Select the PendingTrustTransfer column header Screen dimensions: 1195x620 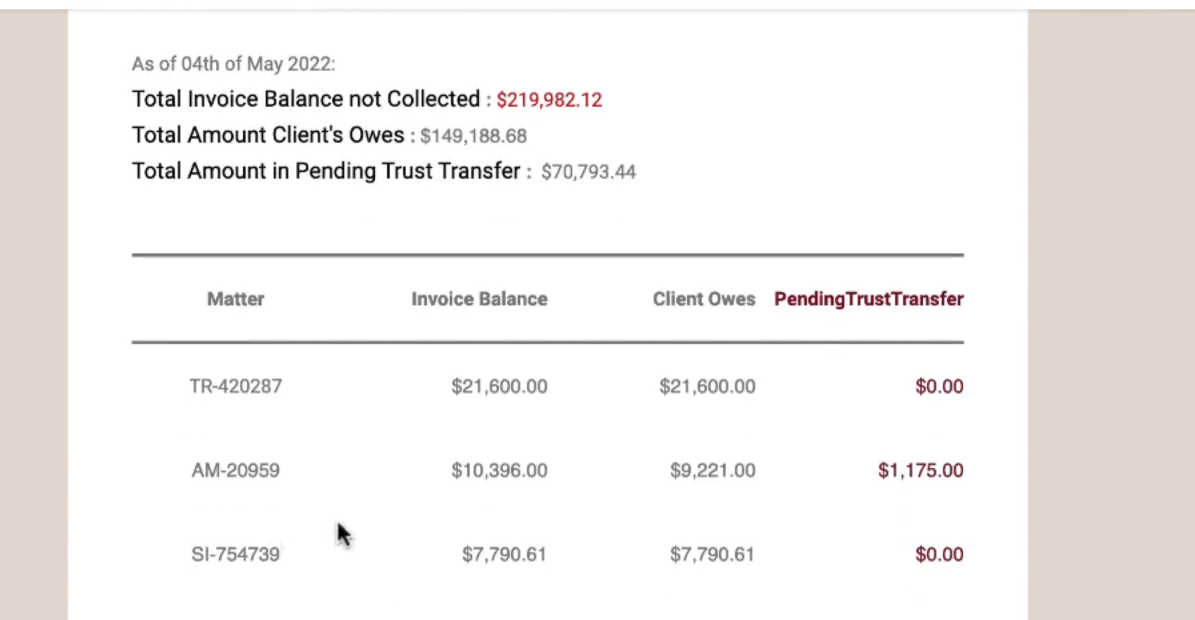pyautogui.click(x=868, y=299)
